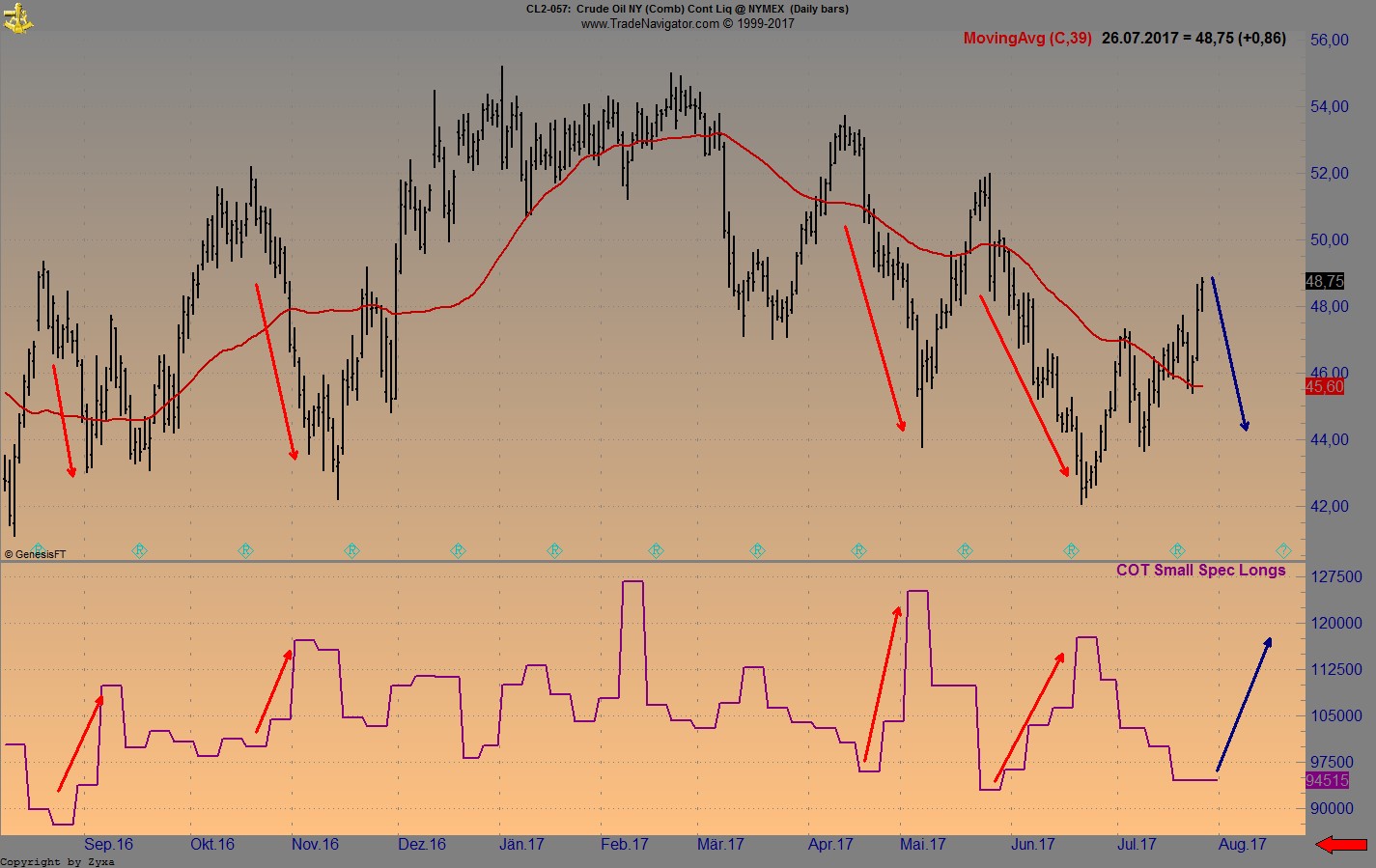The height and width of the screenshot is (868, 1376).
Task: Click the R diamond marker under Nov.16
Action: pos(352,550)
